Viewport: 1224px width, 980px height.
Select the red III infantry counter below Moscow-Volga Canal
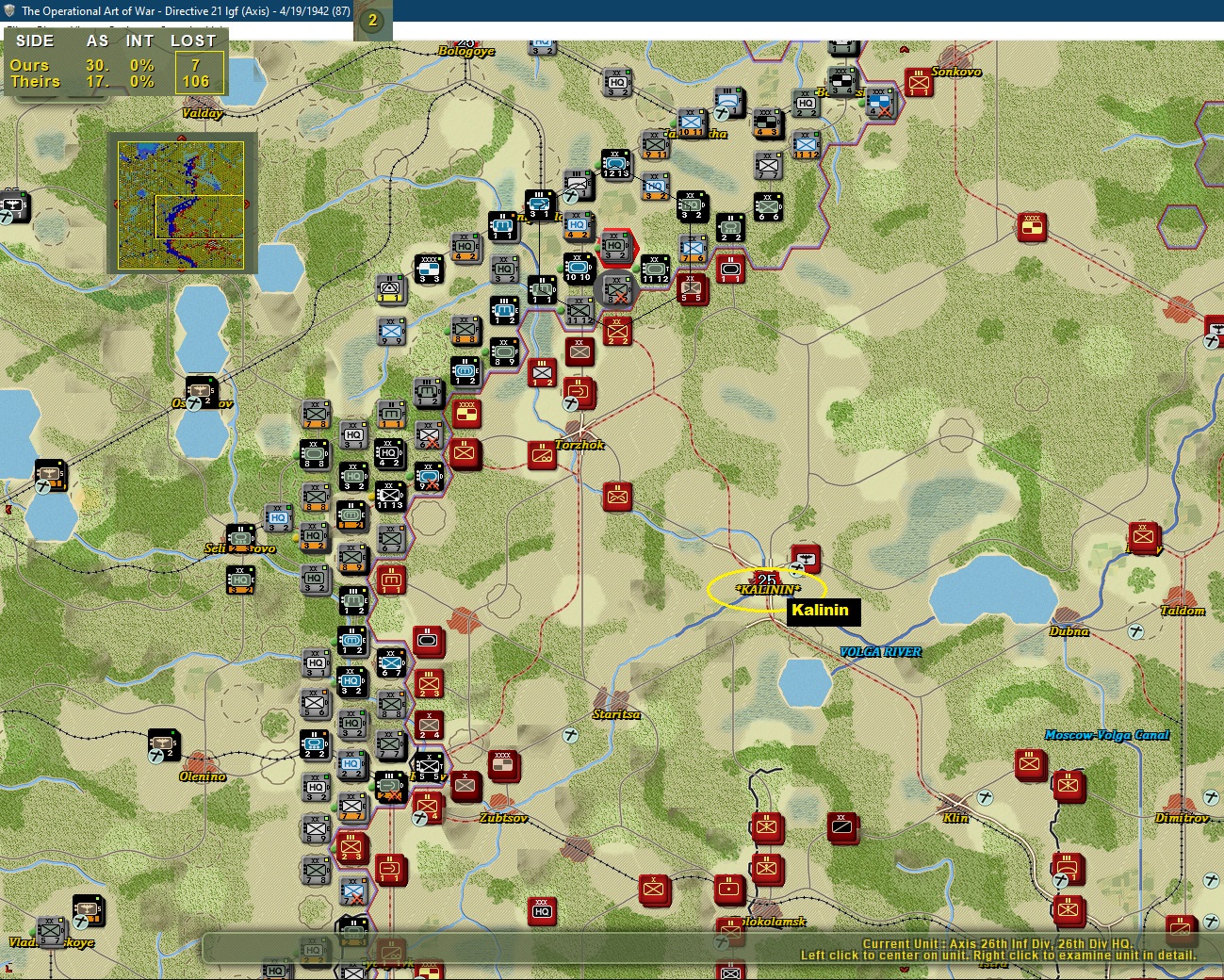click(1030, 764)
